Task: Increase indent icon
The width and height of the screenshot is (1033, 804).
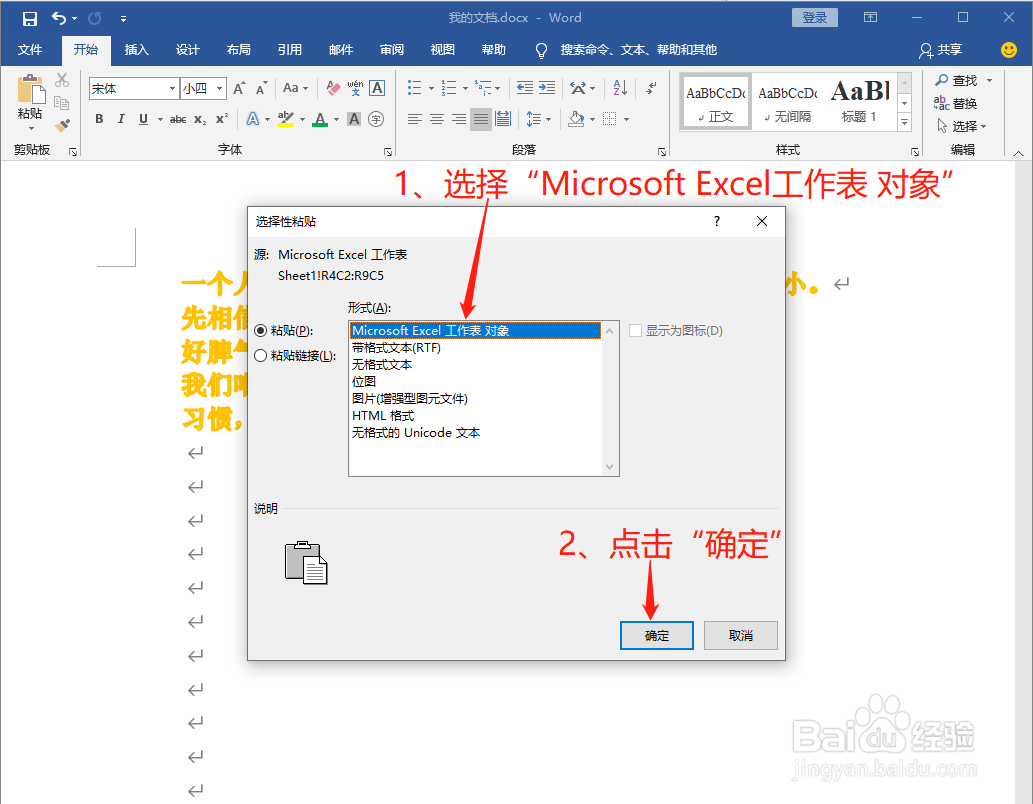Action: coord(547,88)
